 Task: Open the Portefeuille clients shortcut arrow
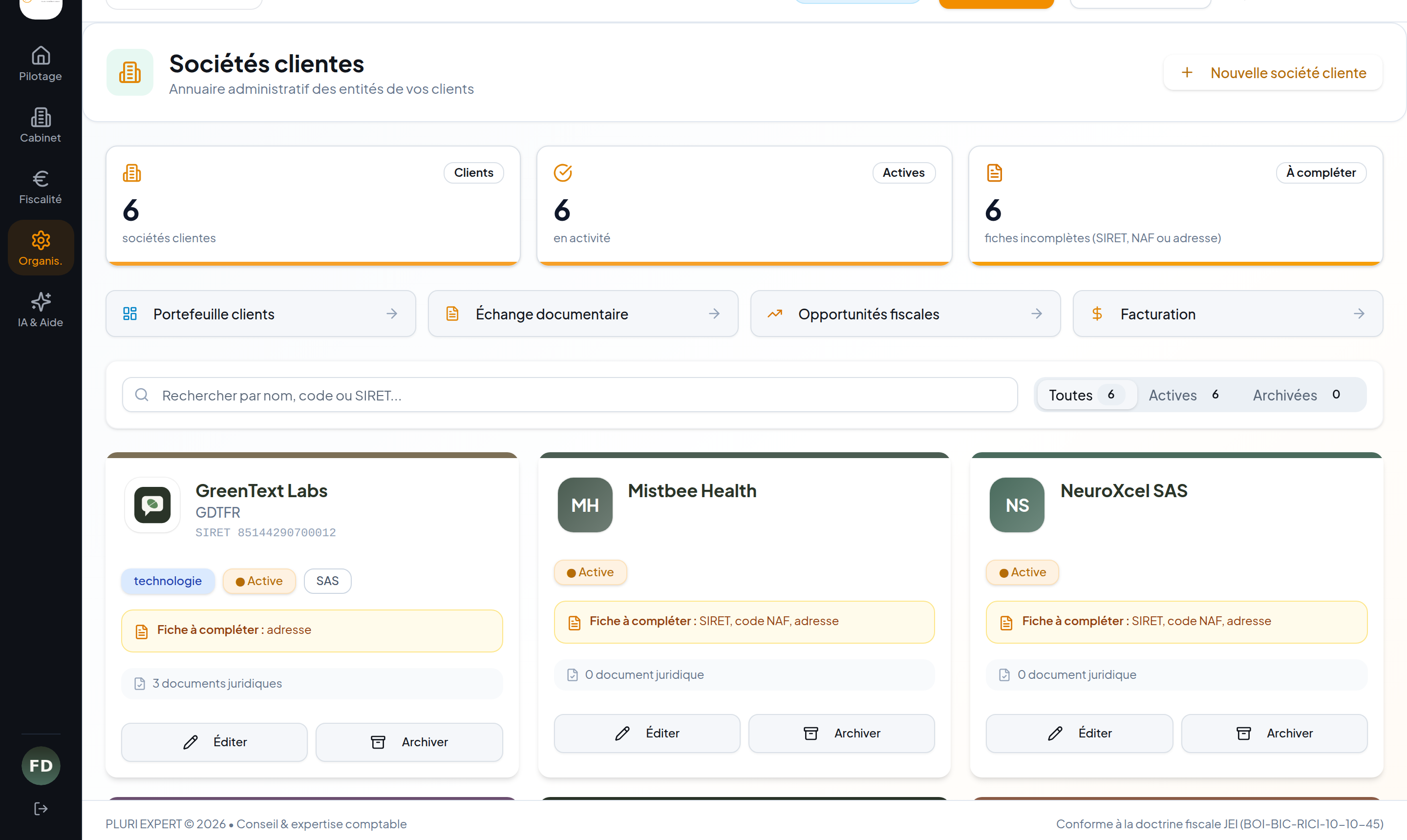click(392, 314)
